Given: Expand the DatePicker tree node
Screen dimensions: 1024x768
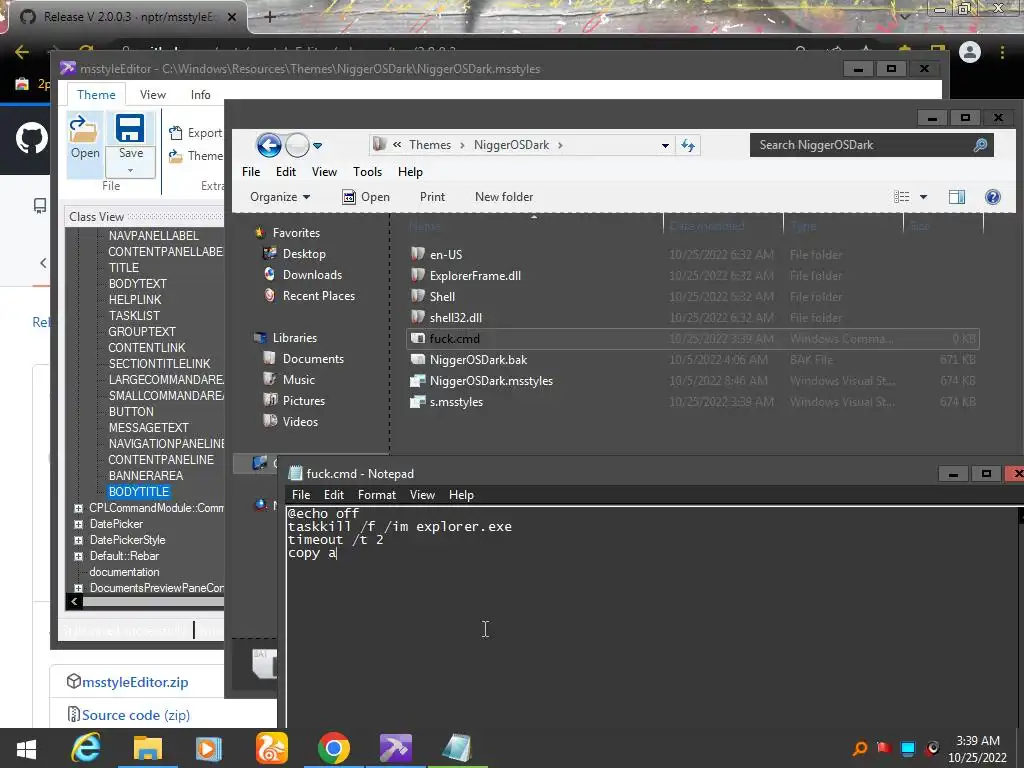Looking at the screenshot, I should [x=78, y=524].
